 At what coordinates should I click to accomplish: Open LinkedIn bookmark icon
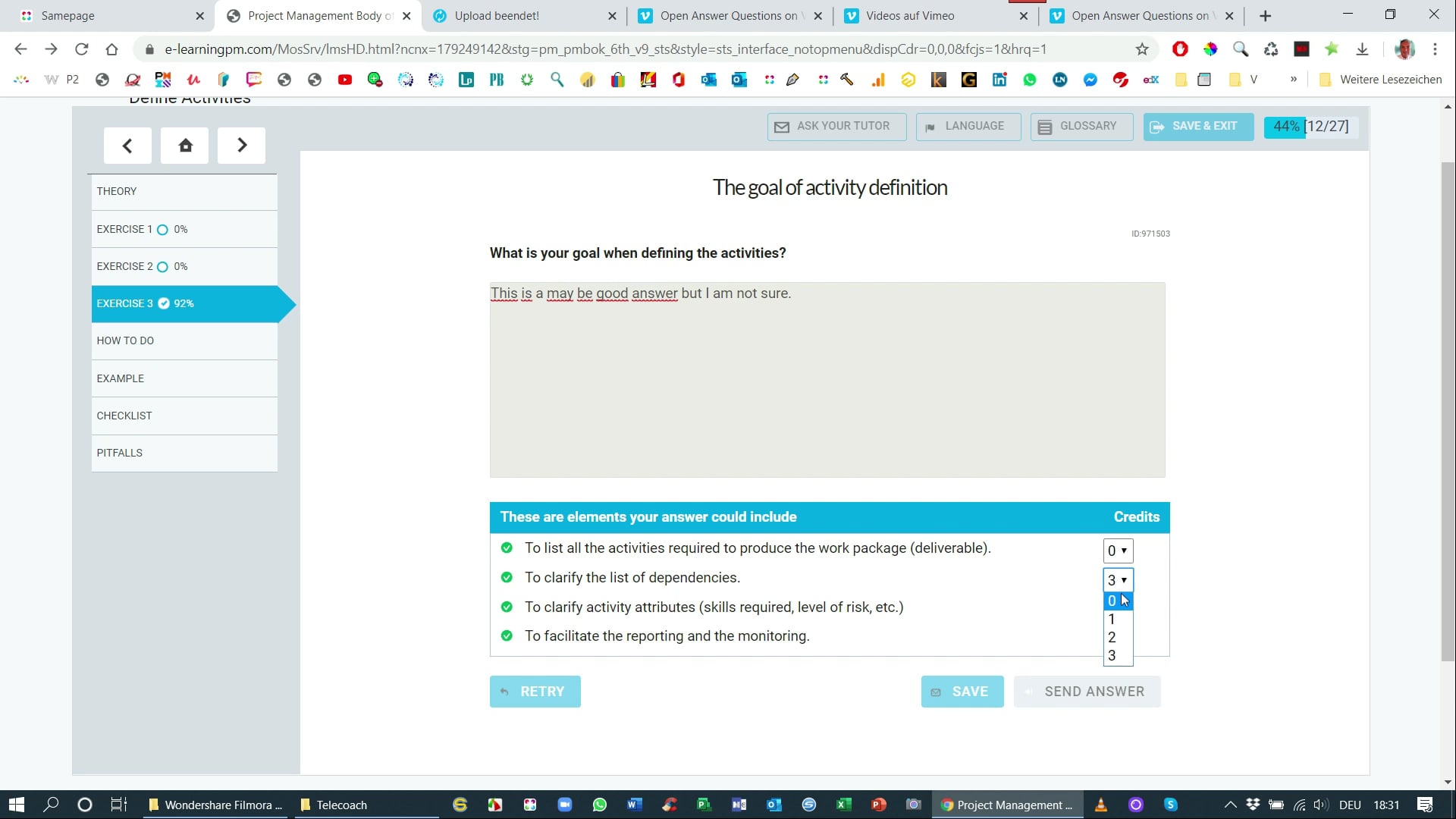[x=999, y=80]
